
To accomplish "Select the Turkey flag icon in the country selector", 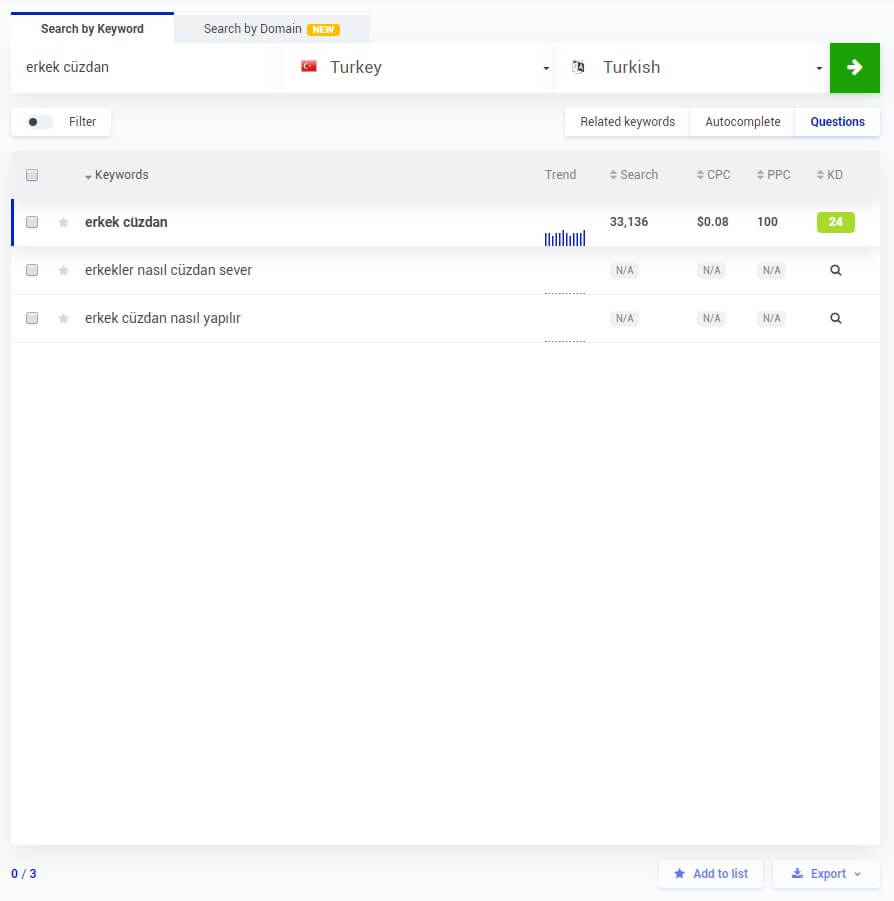I will (306, 67).
